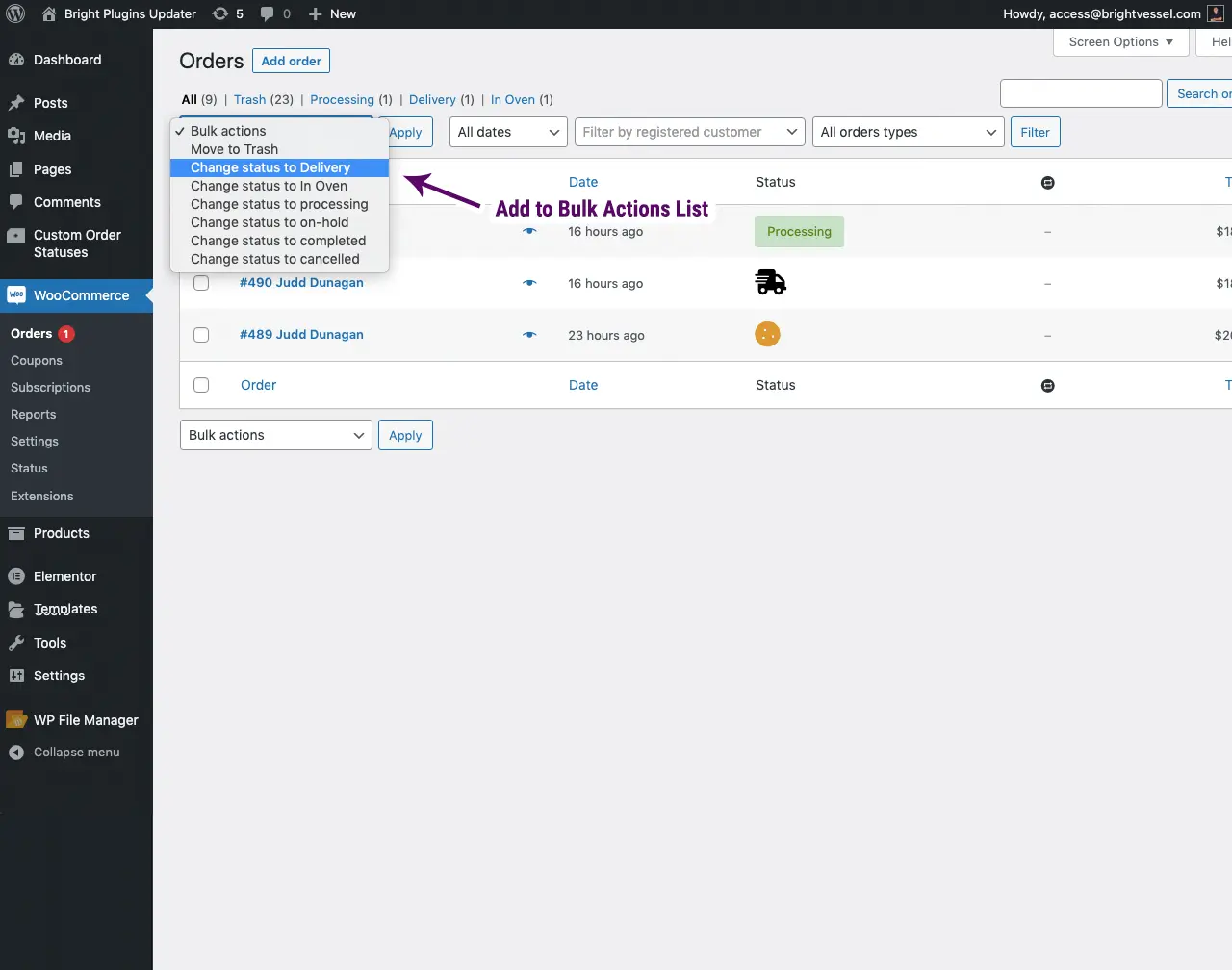Check the select-all checkbox in the orders header
This screenshot has height=970, width=1232.
pos(201,182)
